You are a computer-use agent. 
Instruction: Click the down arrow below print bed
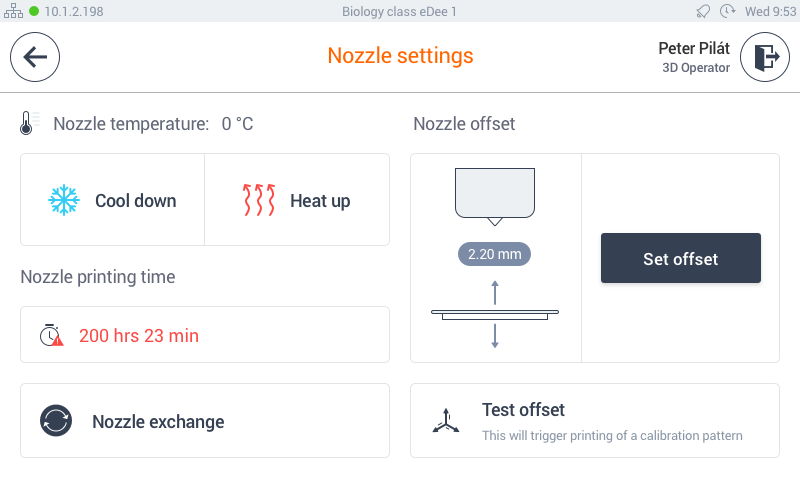(x=495, y=336)
